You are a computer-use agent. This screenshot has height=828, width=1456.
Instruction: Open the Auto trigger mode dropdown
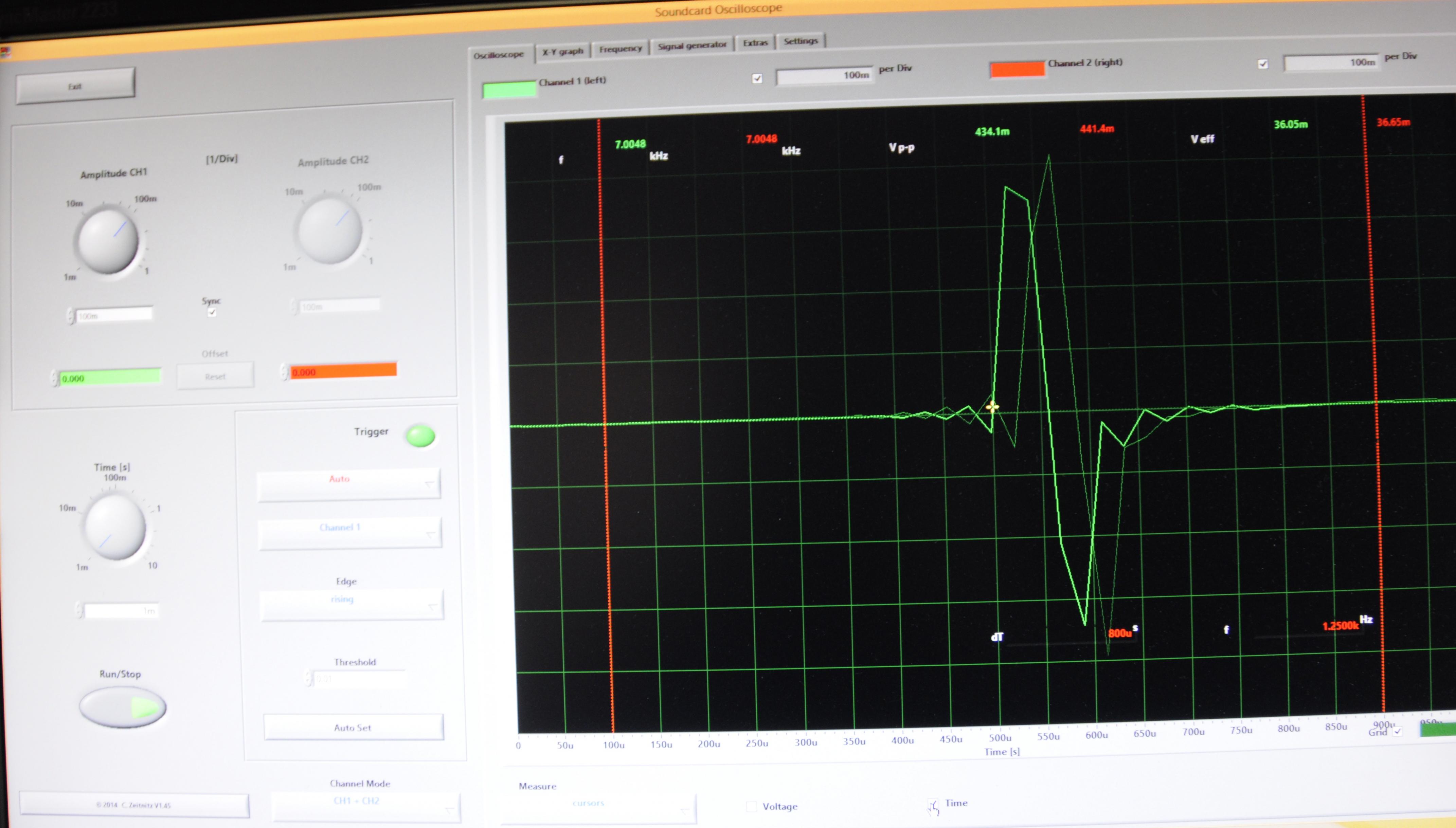click(x=349, y=483)
